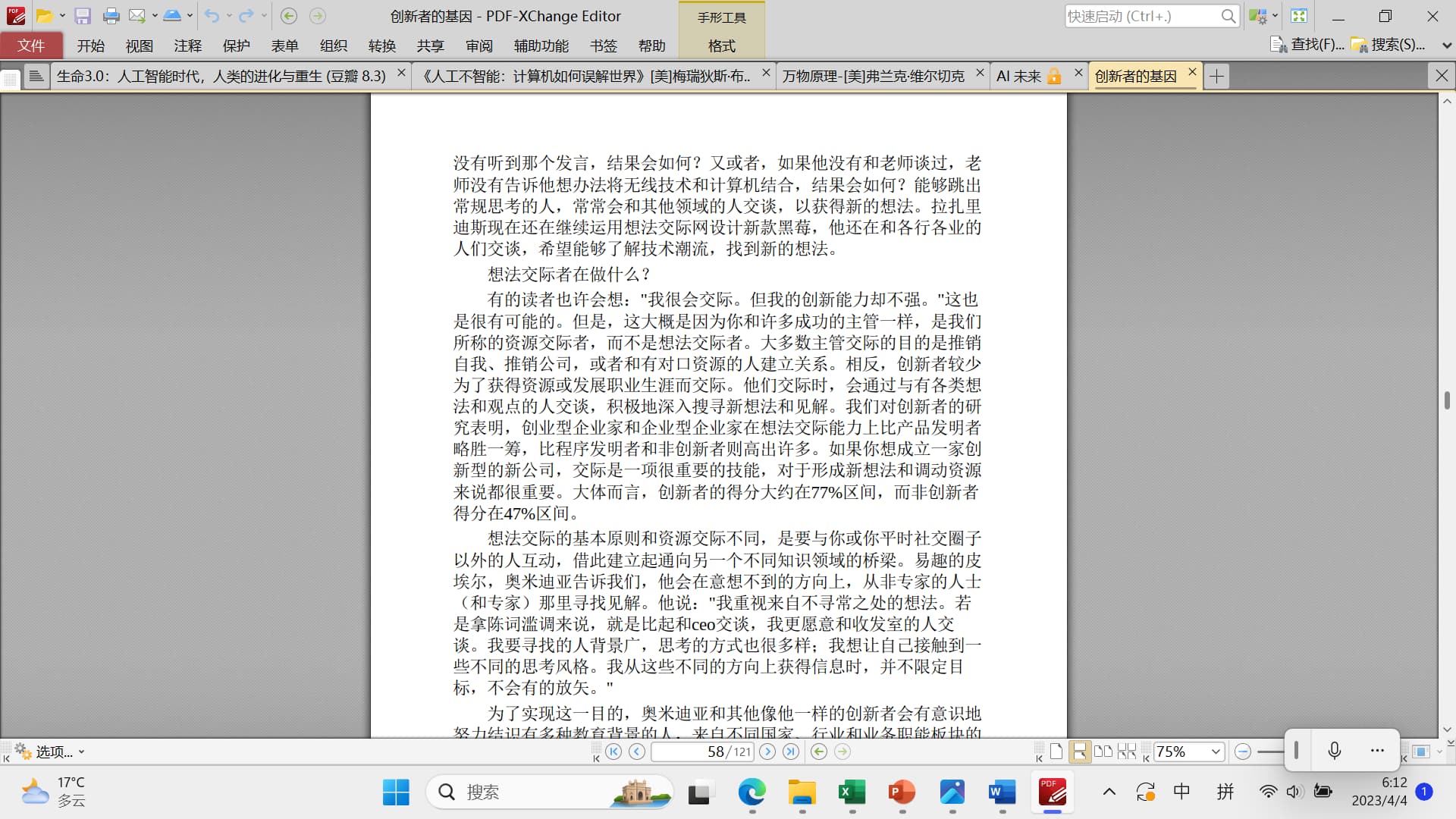Click the Save icon in quick toolbar
1456x819 pixels.
[83, 16]
